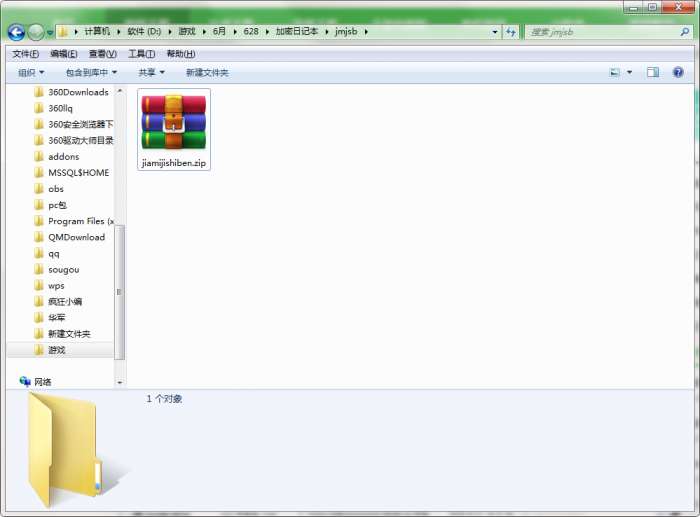
Task: Open the 查看(V) menu
Action: [103, 54]
